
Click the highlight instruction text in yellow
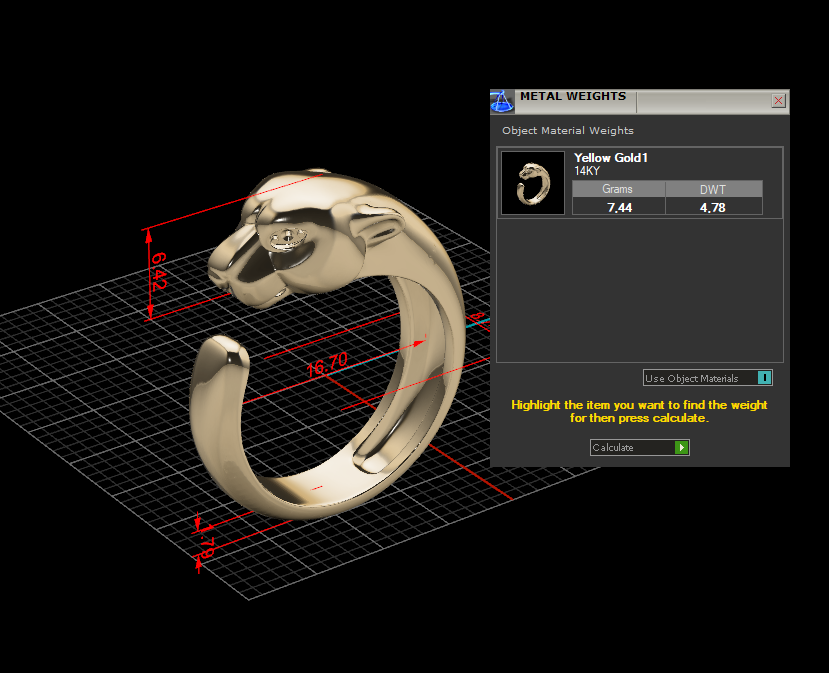pyautogui.click(x=639, y=411)
